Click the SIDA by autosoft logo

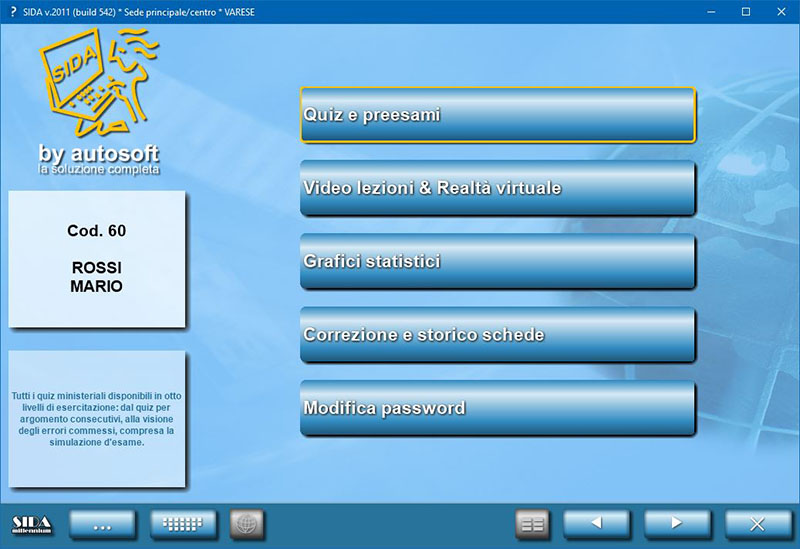pyautogui.click(x=98, y=100)
